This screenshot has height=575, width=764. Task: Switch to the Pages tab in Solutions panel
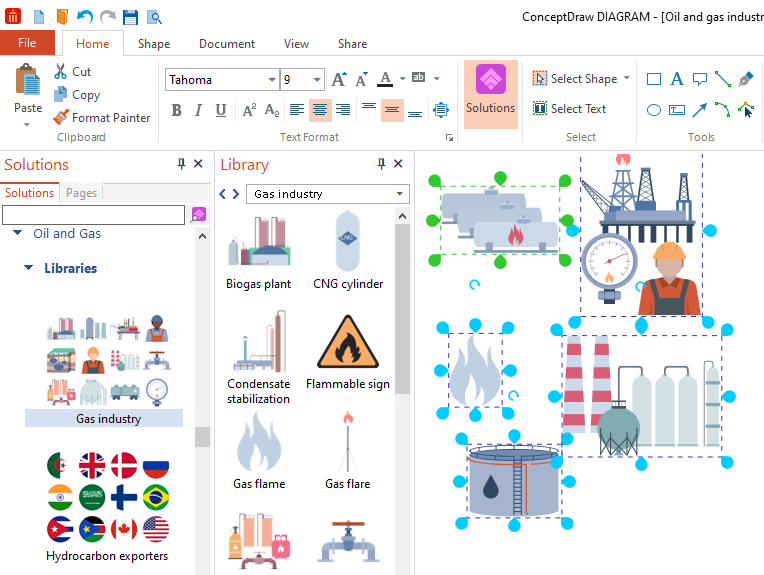click(x=81, y=193)
